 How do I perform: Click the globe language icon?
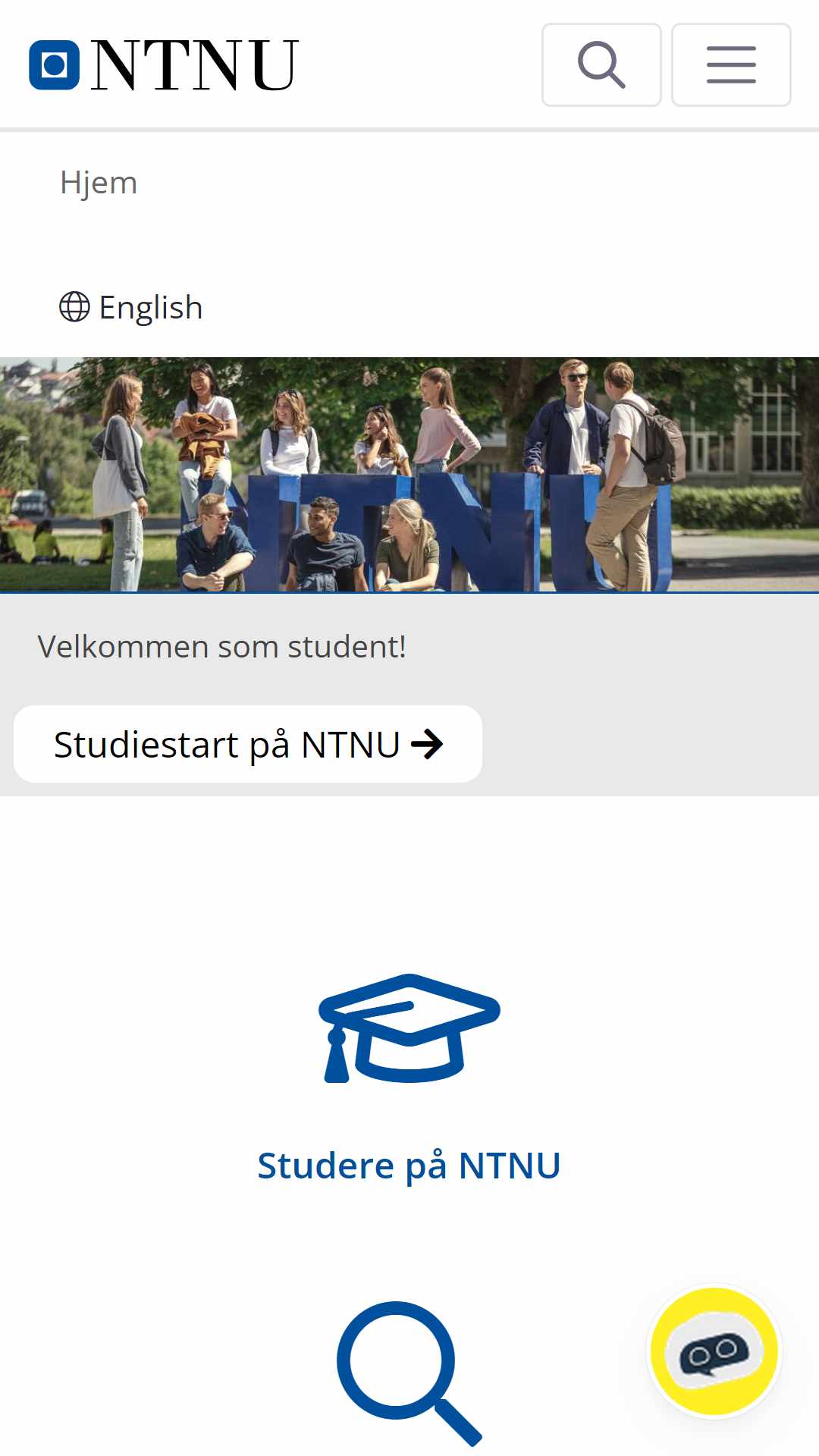[x=74, y=307]
